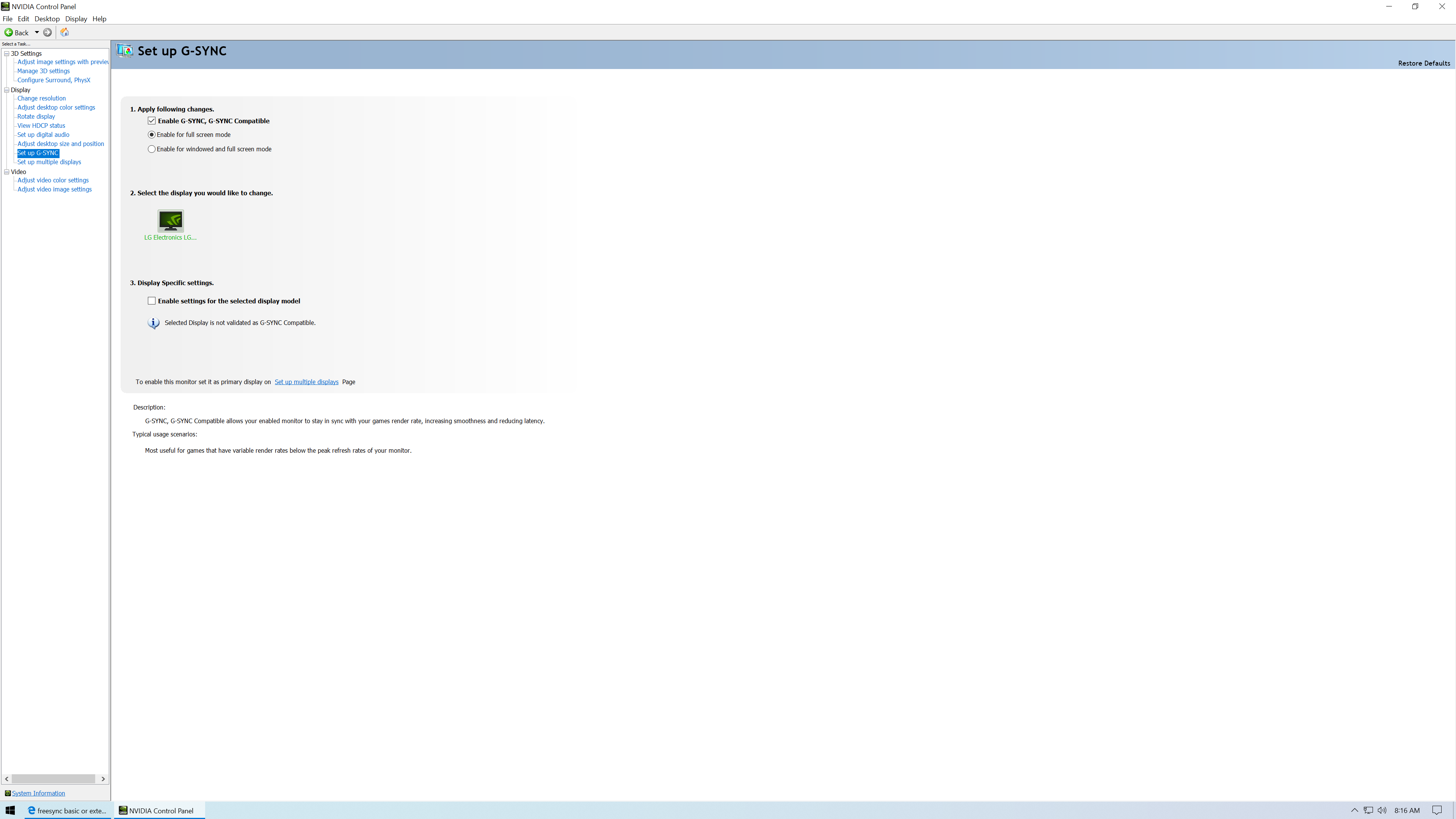The width and height of the screenshot is (1456, 819).
Task: Open the notification center icon
Action: 1437,810
